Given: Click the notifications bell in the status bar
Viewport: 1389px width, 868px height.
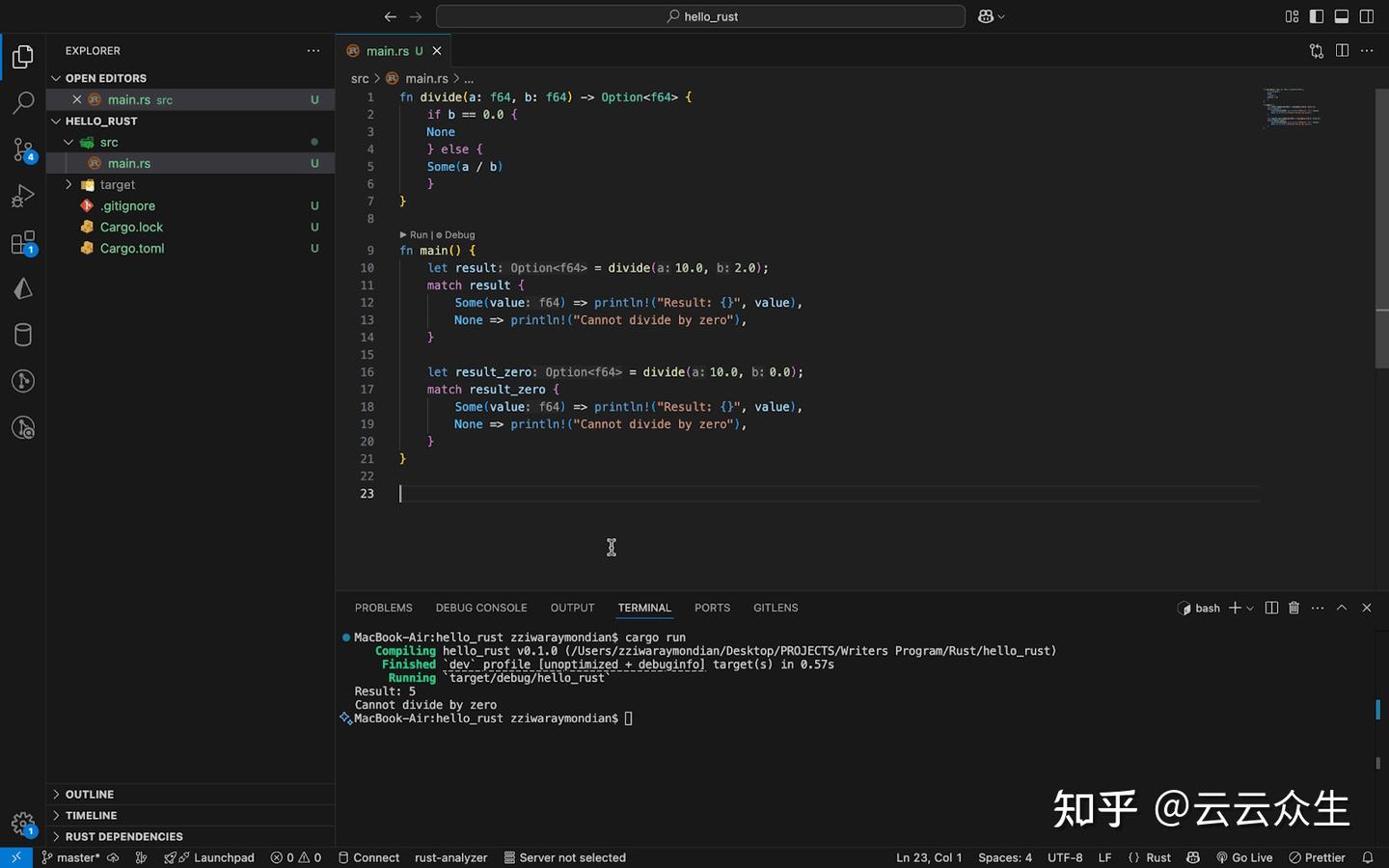Looking at the screenshot, I should pyautogui.click(x=1367, y=857).
